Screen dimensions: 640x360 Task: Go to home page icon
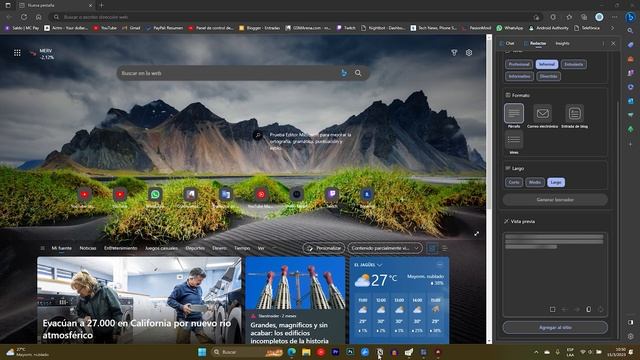[x=38, y=17]
